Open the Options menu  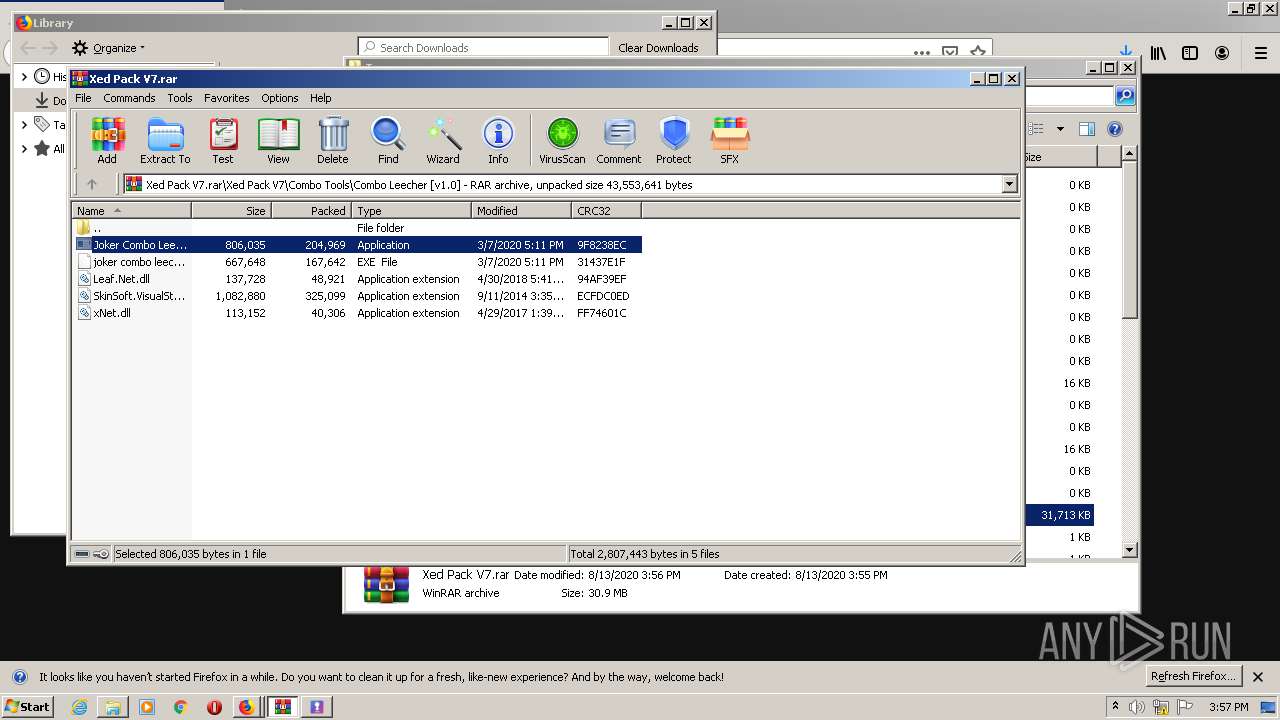280,98
